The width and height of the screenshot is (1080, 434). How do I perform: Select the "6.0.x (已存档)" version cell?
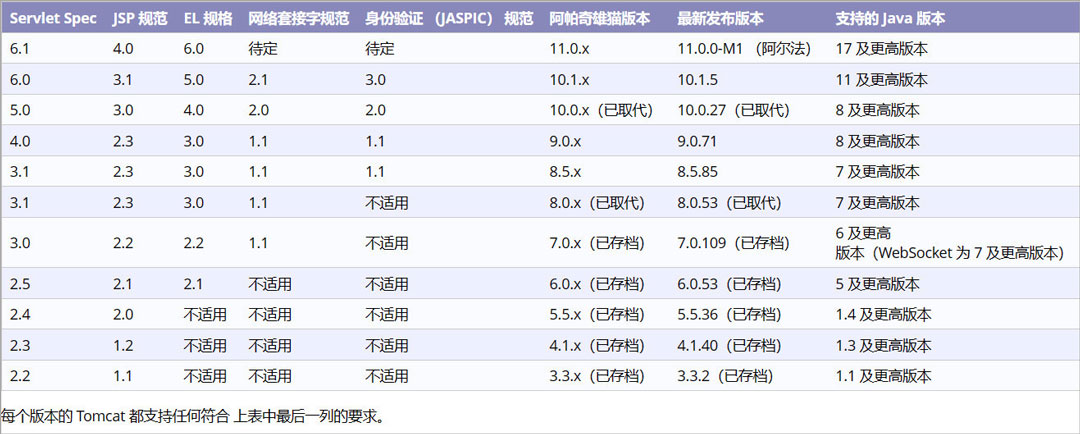596,283
